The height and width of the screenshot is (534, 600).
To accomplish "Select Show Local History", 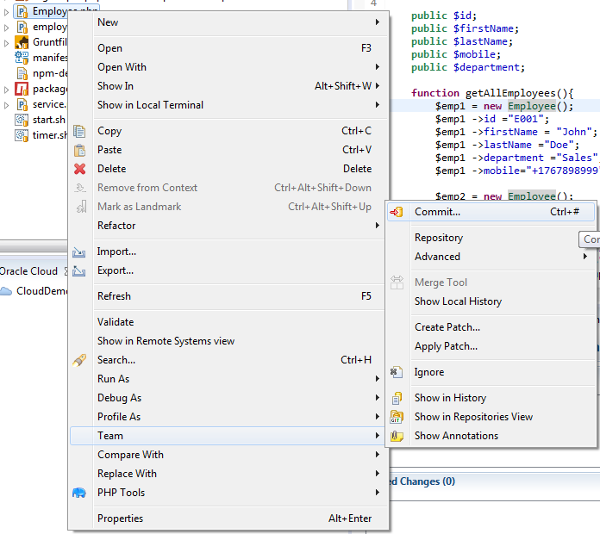I will (x=458, y=301).
